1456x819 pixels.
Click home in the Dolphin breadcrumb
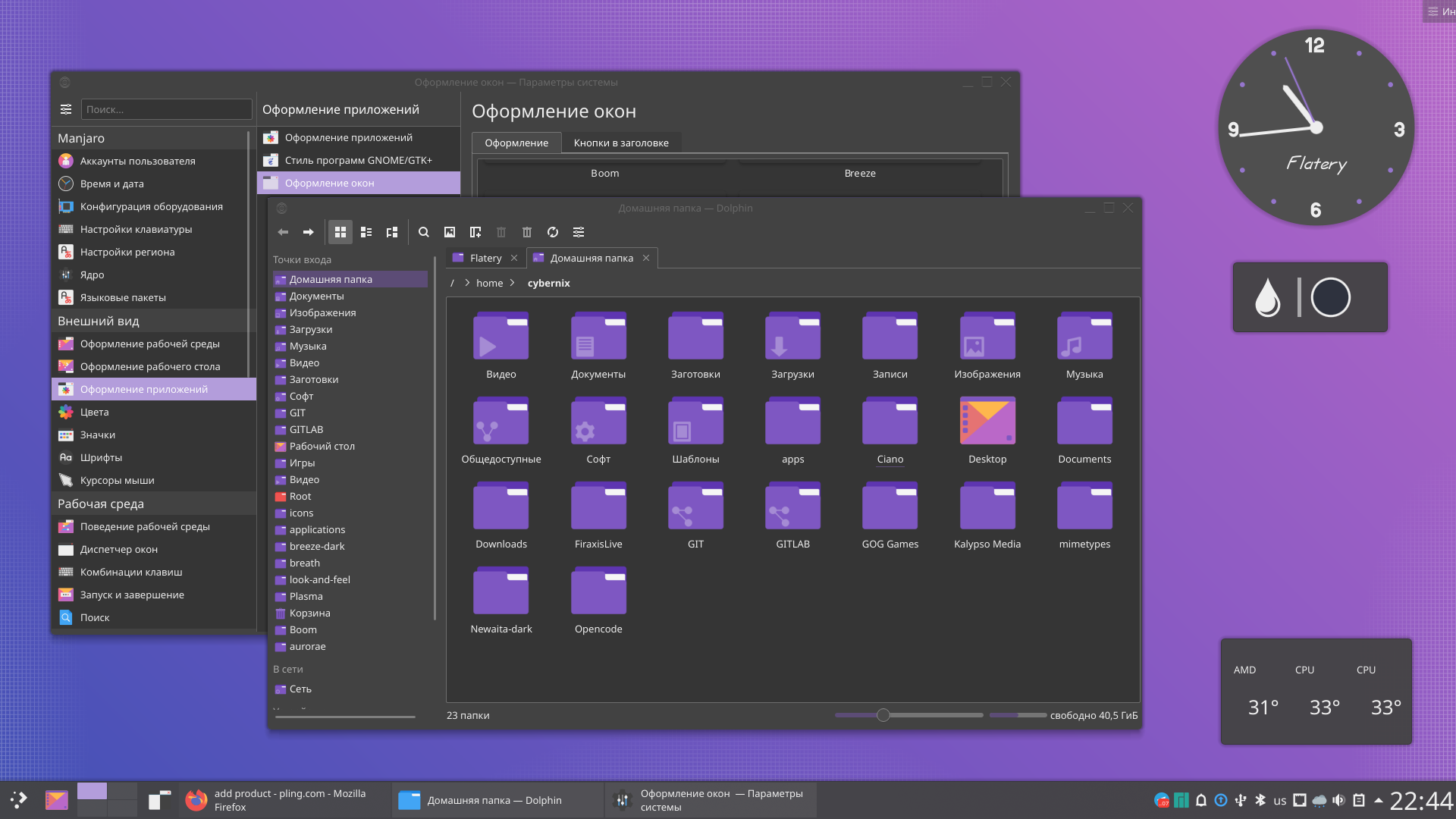click(489, 283)
